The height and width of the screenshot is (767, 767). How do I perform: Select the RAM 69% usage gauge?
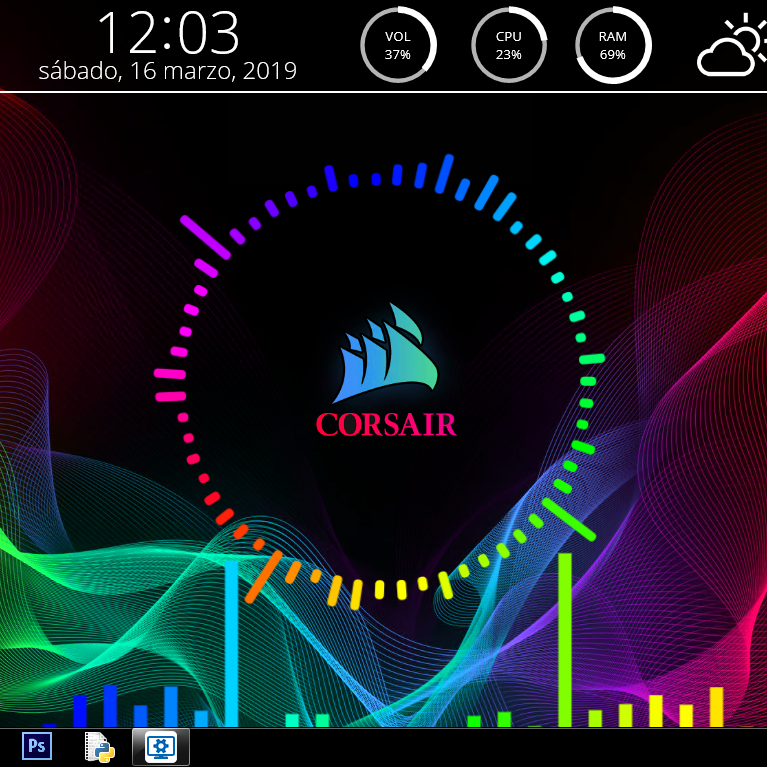click(x=613, y=46)
